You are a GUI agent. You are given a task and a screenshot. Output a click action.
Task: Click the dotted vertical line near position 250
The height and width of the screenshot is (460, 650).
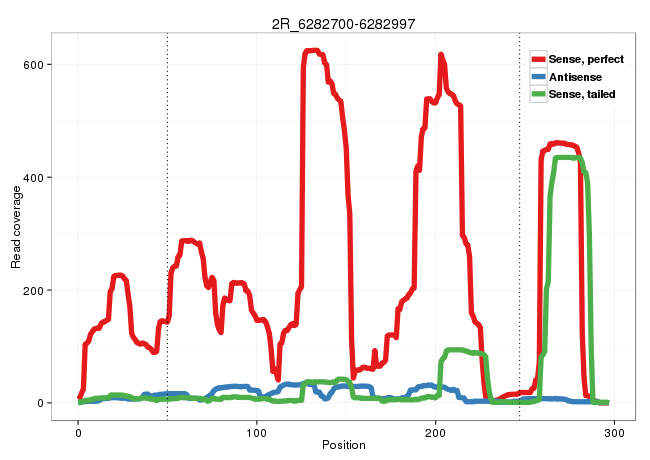520,250
